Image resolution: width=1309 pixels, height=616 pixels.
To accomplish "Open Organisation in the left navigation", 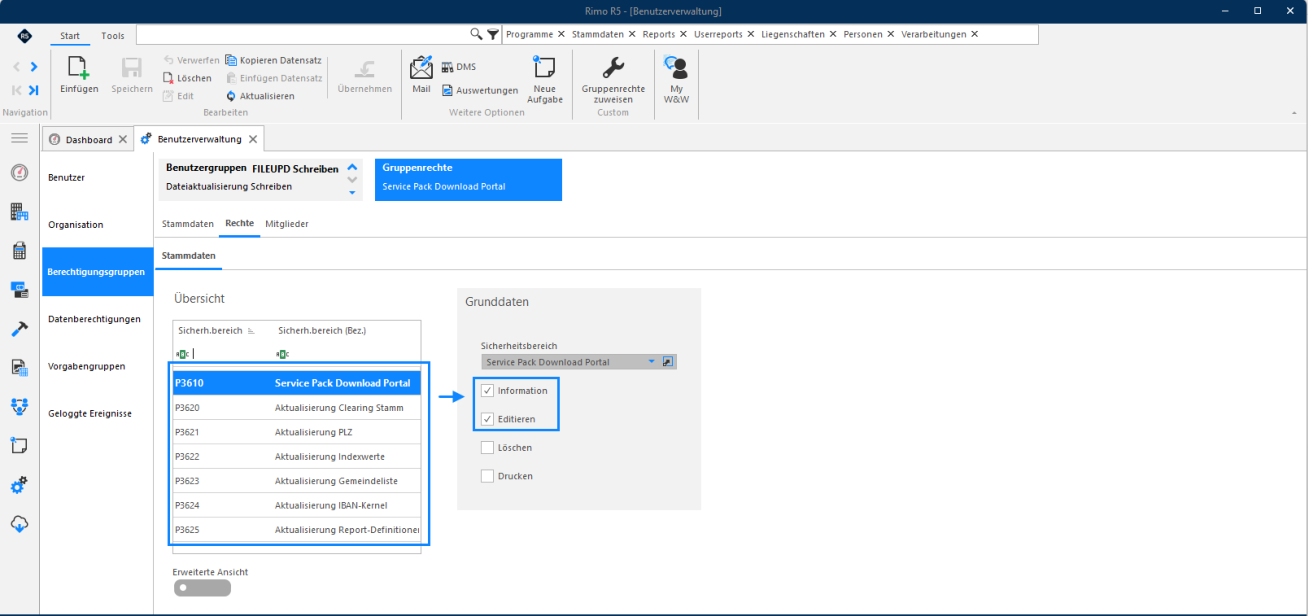I will [x=98, y=225].
